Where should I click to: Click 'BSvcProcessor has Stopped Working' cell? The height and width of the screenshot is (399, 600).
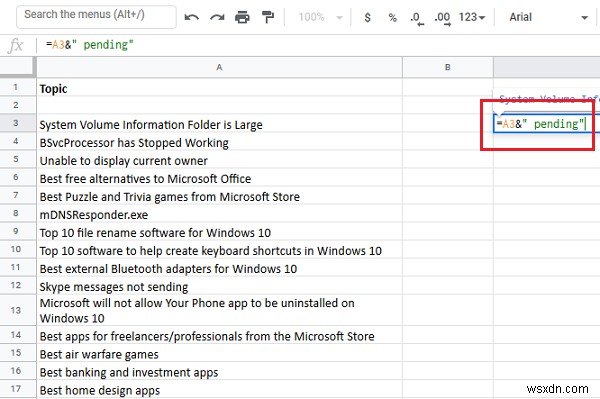click(219, 141)
